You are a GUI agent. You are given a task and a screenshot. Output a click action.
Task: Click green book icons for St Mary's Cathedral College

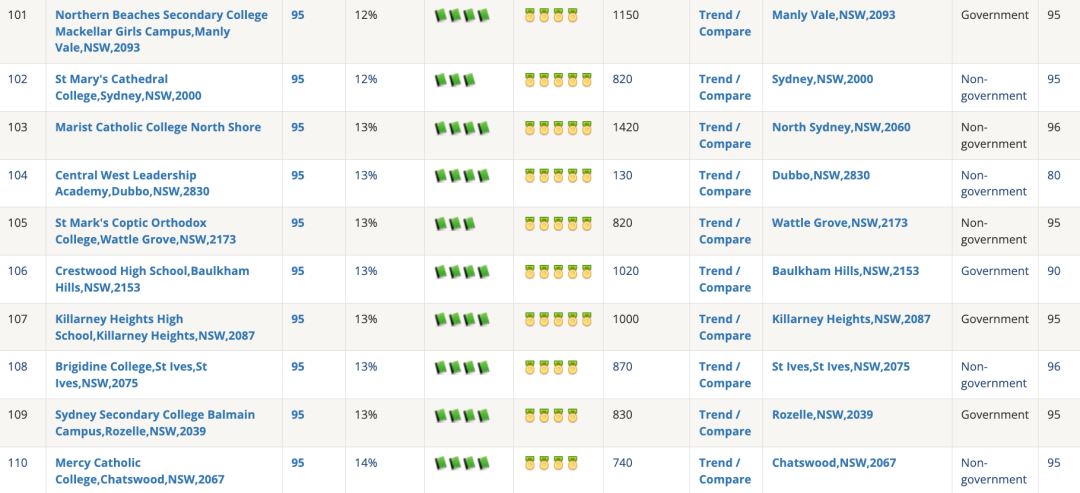455,80
